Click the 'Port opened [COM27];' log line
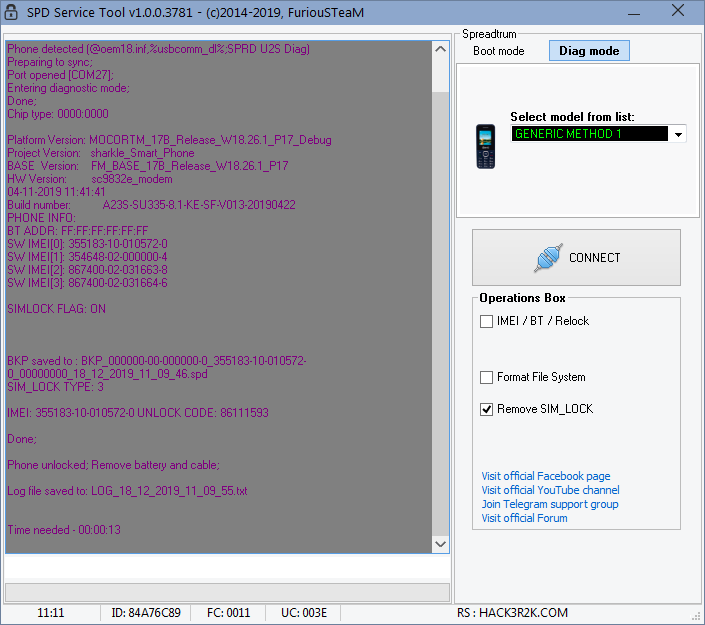705x625 pixels. point(60,75)
